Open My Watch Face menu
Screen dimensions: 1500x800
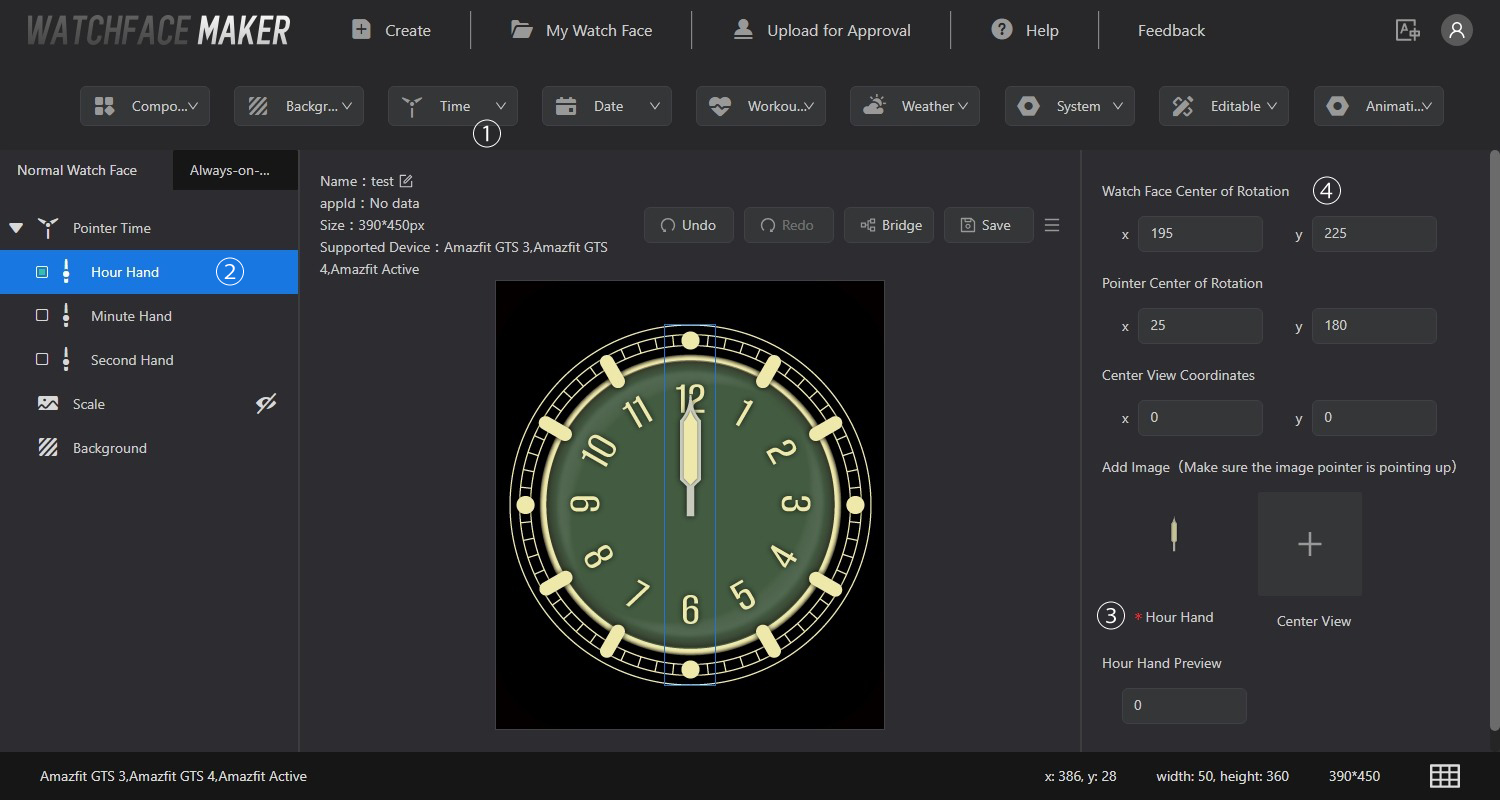click(581, 30)
